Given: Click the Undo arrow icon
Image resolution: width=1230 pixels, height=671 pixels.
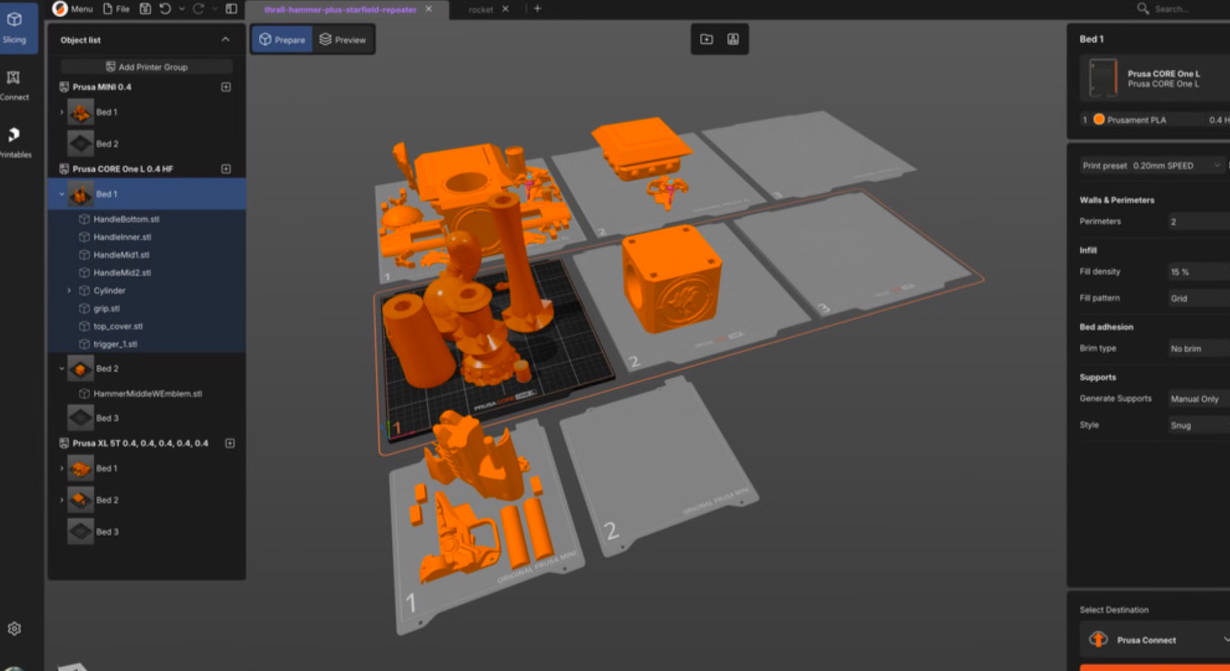Looking at the screenshot, I should [x=165, y=9].
